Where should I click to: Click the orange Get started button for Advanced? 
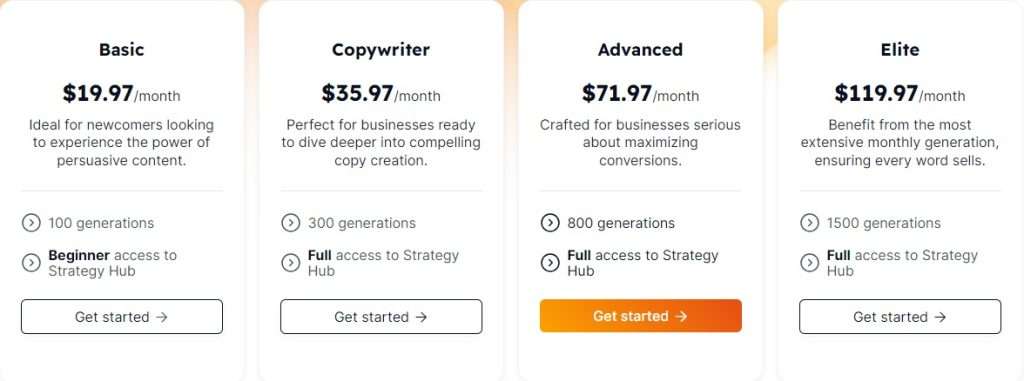pos(641,316)
